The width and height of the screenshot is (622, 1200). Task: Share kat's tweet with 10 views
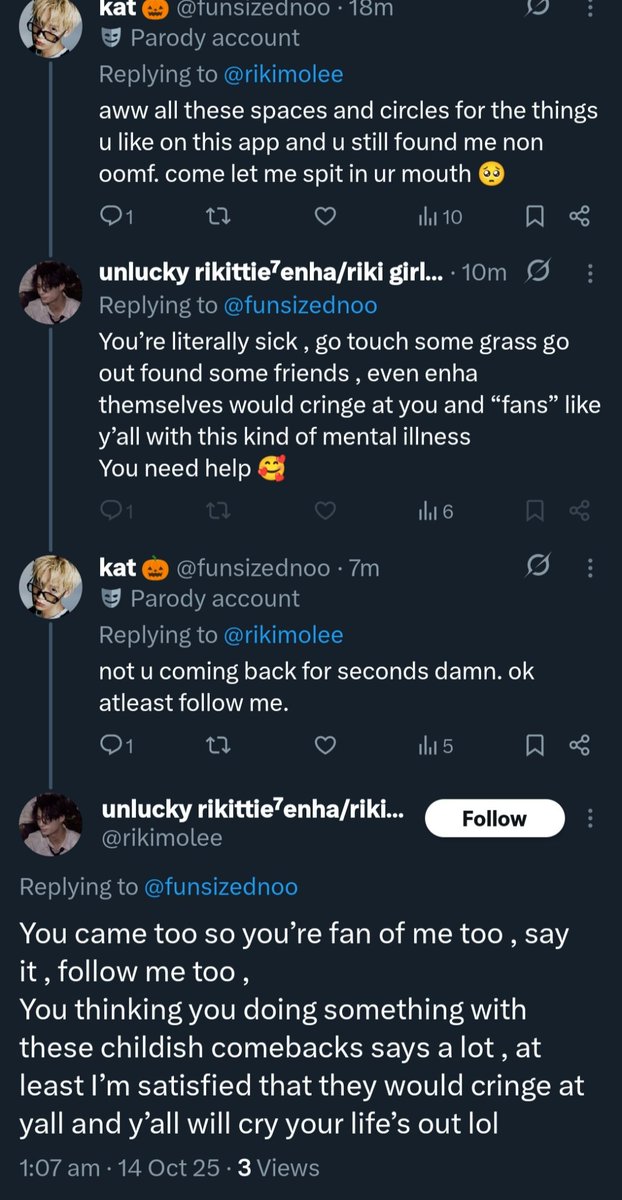[580, 216]
